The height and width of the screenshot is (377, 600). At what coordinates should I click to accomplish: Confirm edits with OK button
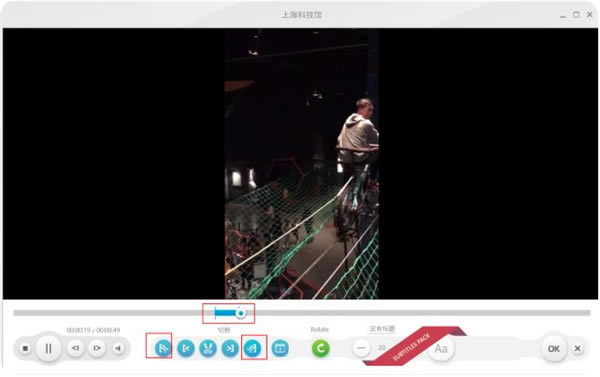point(553,349)
